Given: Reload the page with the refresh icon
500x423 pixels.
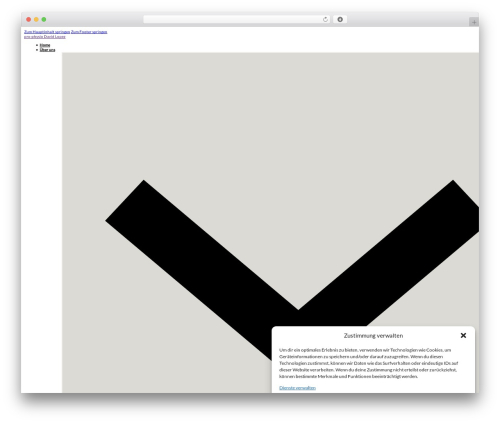Looking at the screenshot, I should point(325,19).
